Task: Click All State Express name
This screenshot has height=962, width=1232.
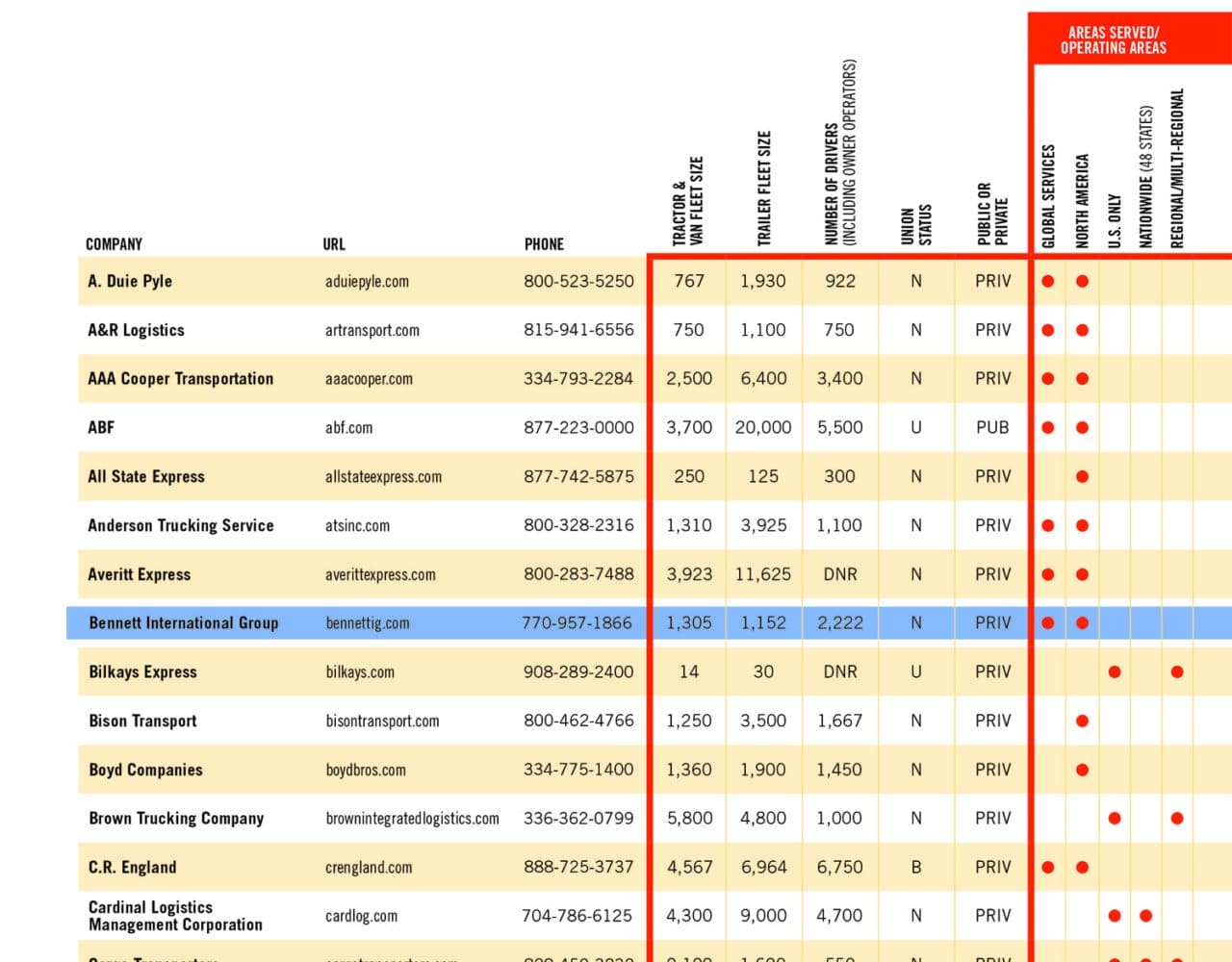Action: (x=146, y=476)
